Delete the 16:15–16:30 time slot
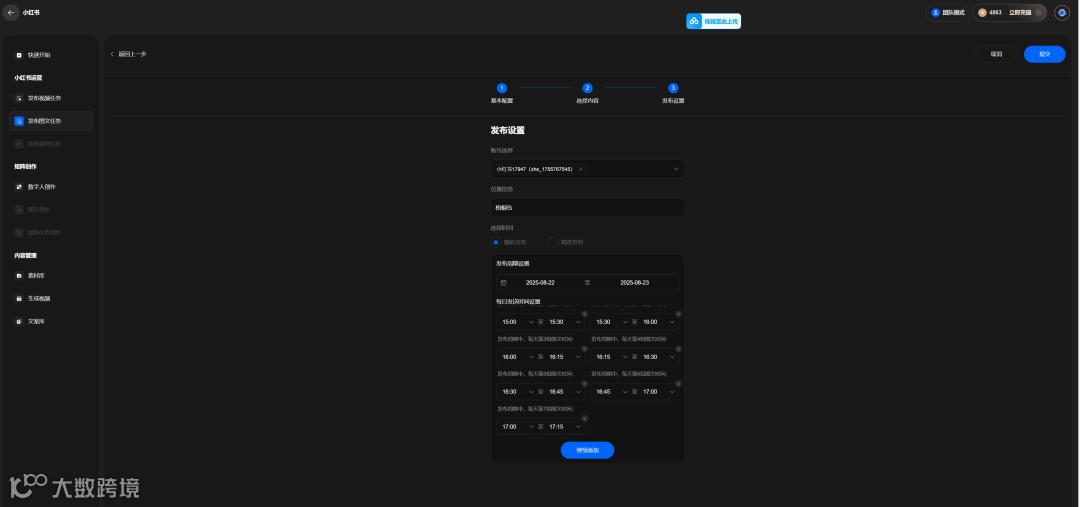Screen dimensions: 1080x507 pyautogui.click(x=678, y=349)
